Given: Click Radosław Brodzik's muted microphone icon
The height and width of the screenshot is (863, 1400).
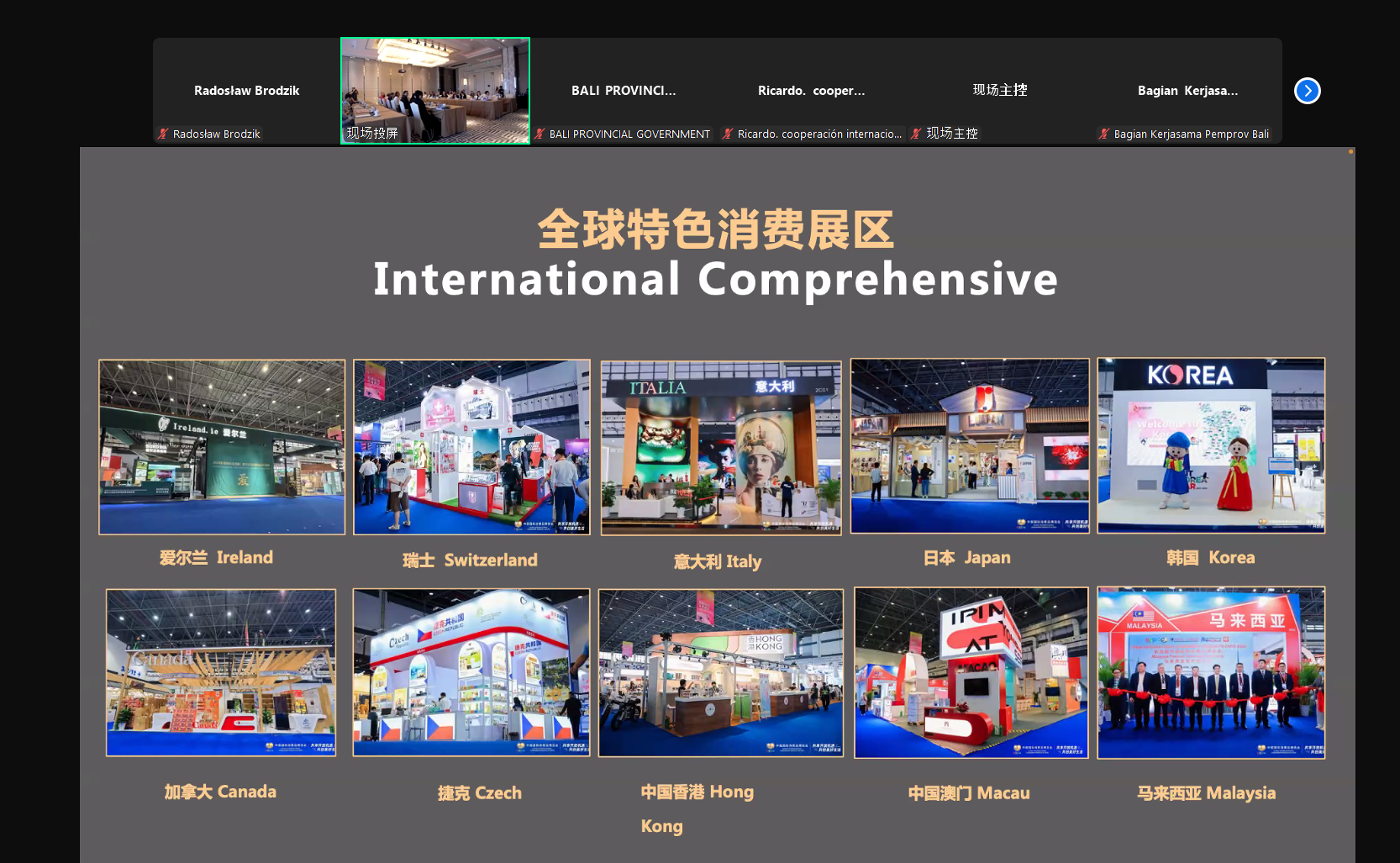Looking at the screenshot, I should click(x=164, y=134).
